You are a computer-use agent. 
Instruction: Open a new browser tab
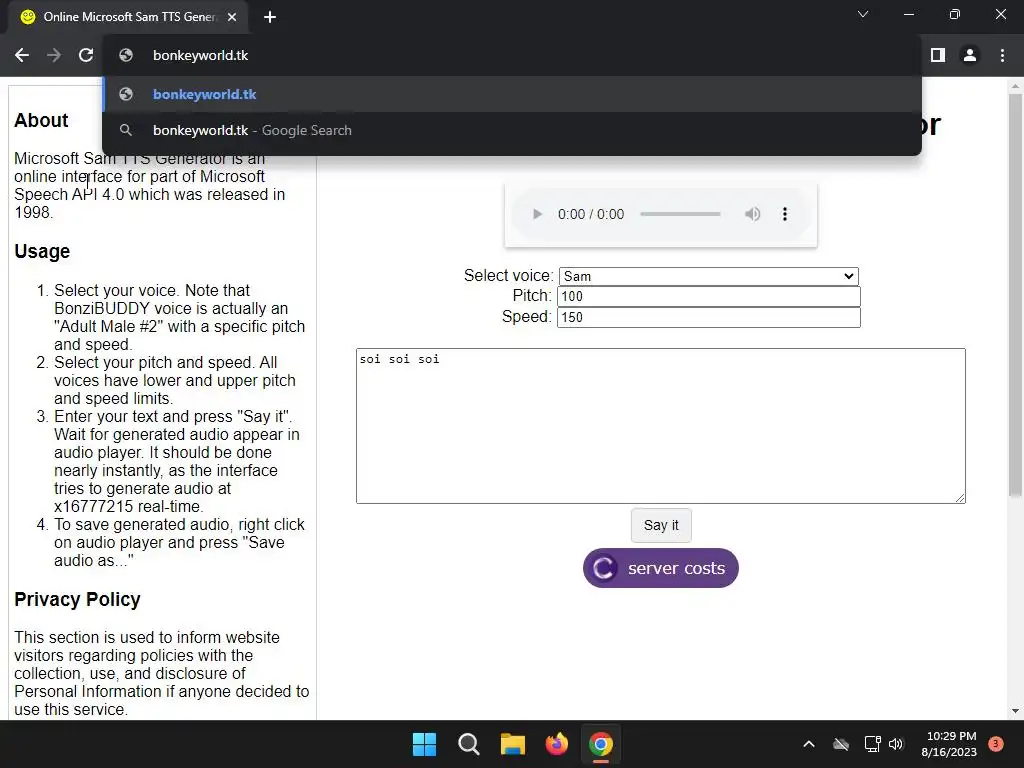(x=270, y=17)
